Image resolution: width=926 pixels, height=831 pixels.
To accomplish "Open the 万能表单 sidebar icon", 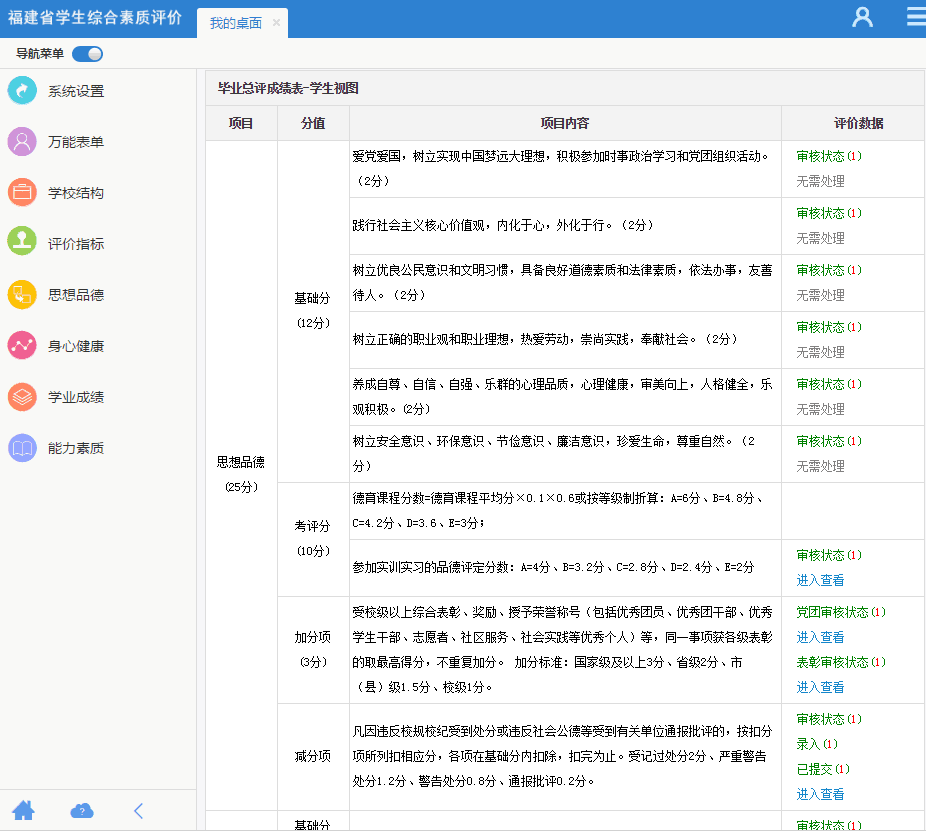I will click(x=22, y=142).
